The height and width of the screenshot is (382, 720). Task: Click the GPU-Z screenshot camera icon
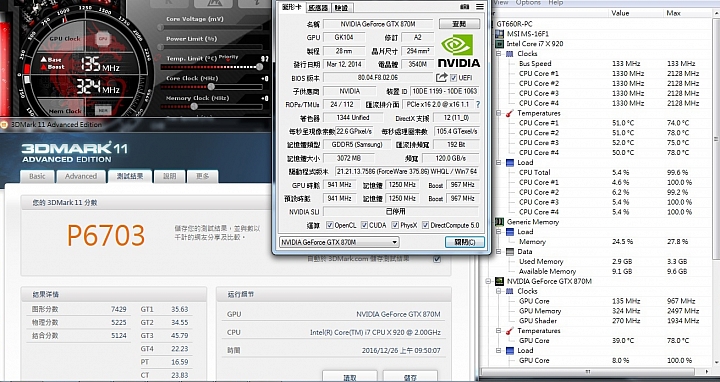click(465, 7)
